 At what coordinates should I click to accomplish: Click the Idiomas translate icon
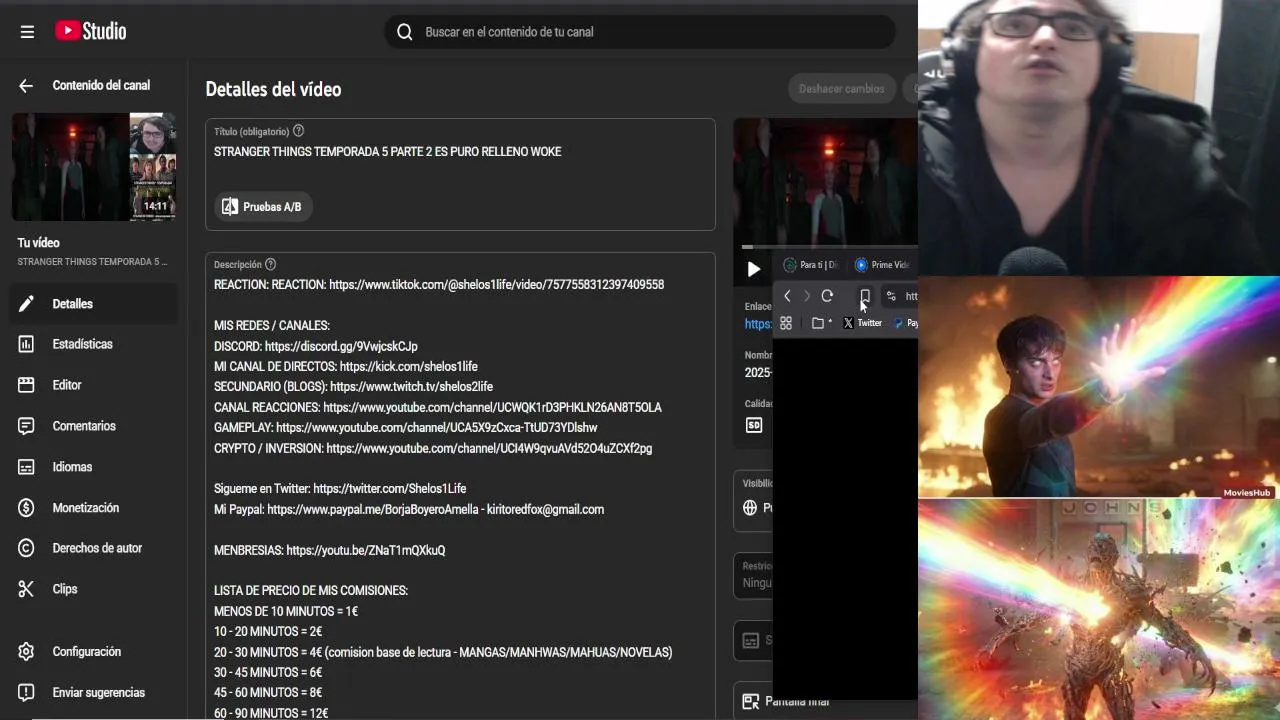(x=27, y=467)
